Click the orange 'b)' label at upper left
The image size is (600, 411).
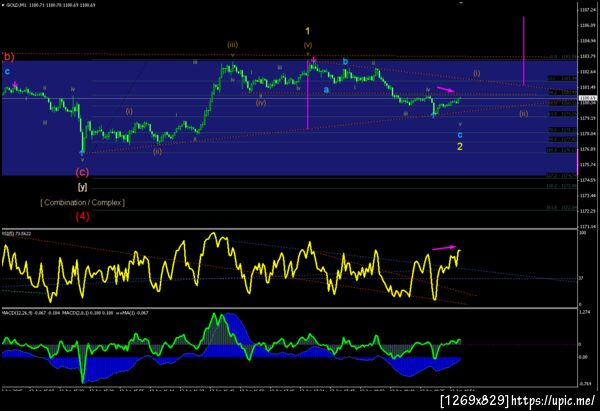[x=8, y=57]
